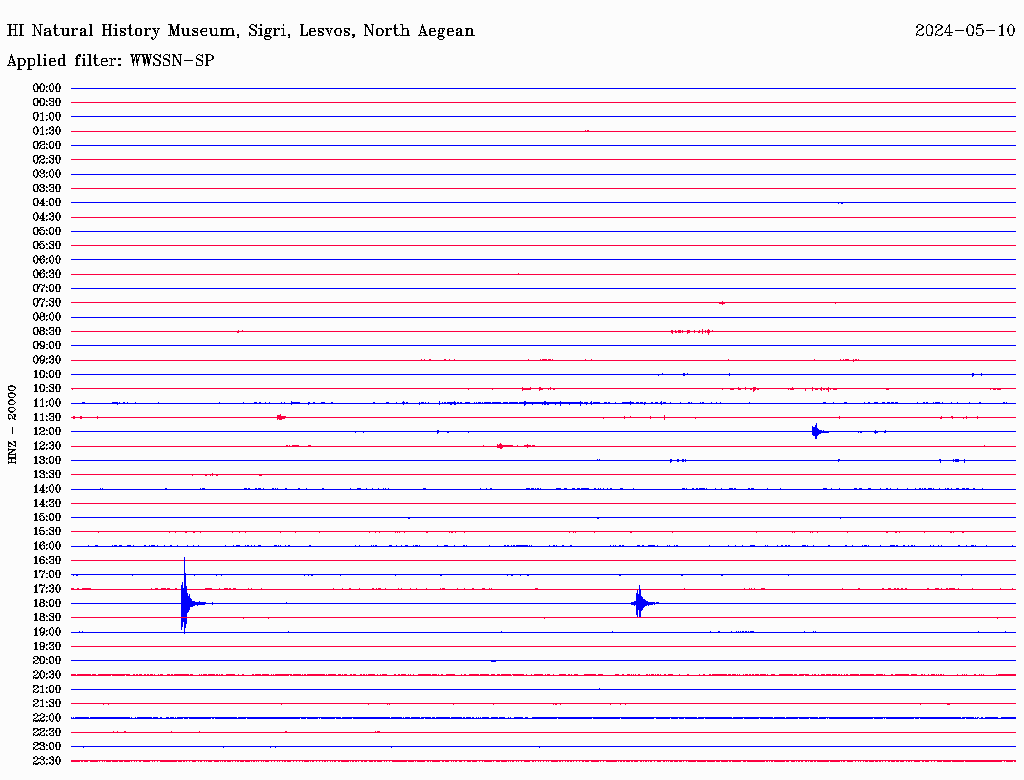Select the 02:30 time label

[47, 160]
